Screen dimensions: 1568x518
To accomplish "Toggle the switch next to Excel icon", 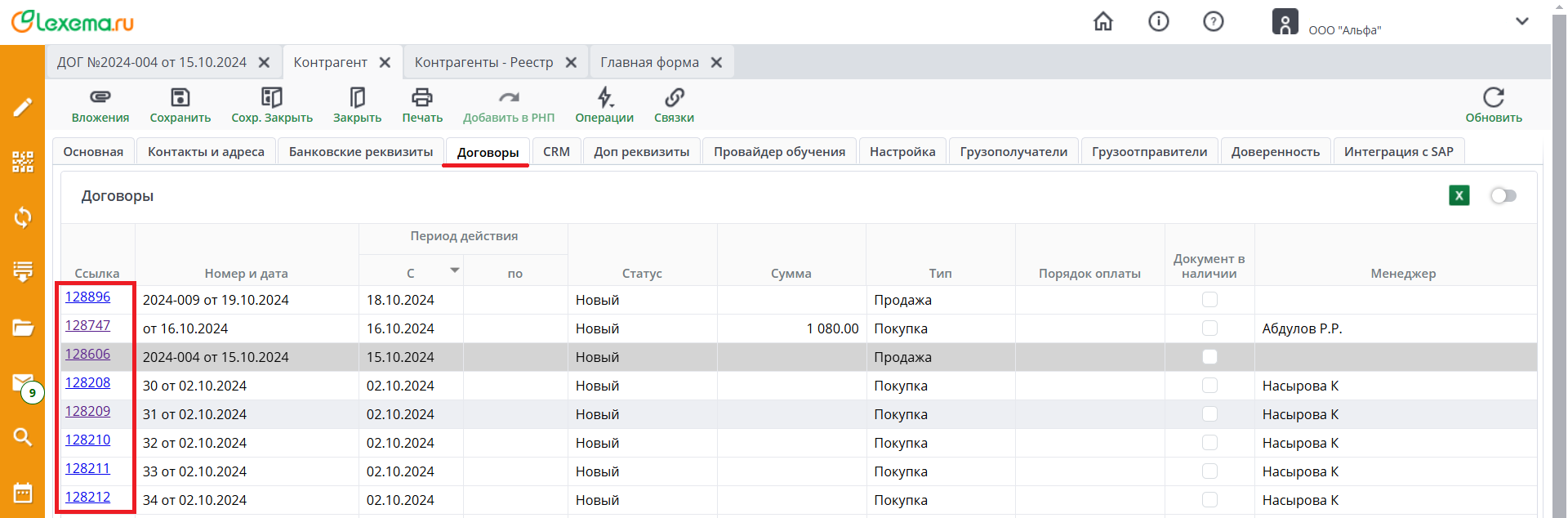I will click(1503, 196).
